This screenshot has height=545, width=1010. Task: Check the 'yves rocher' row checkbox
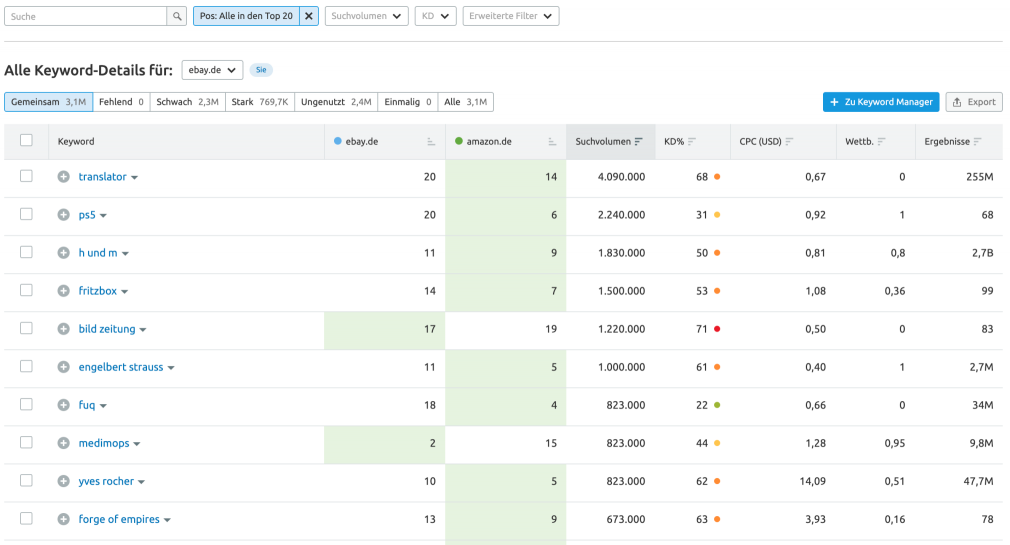(x=26, y=480)
